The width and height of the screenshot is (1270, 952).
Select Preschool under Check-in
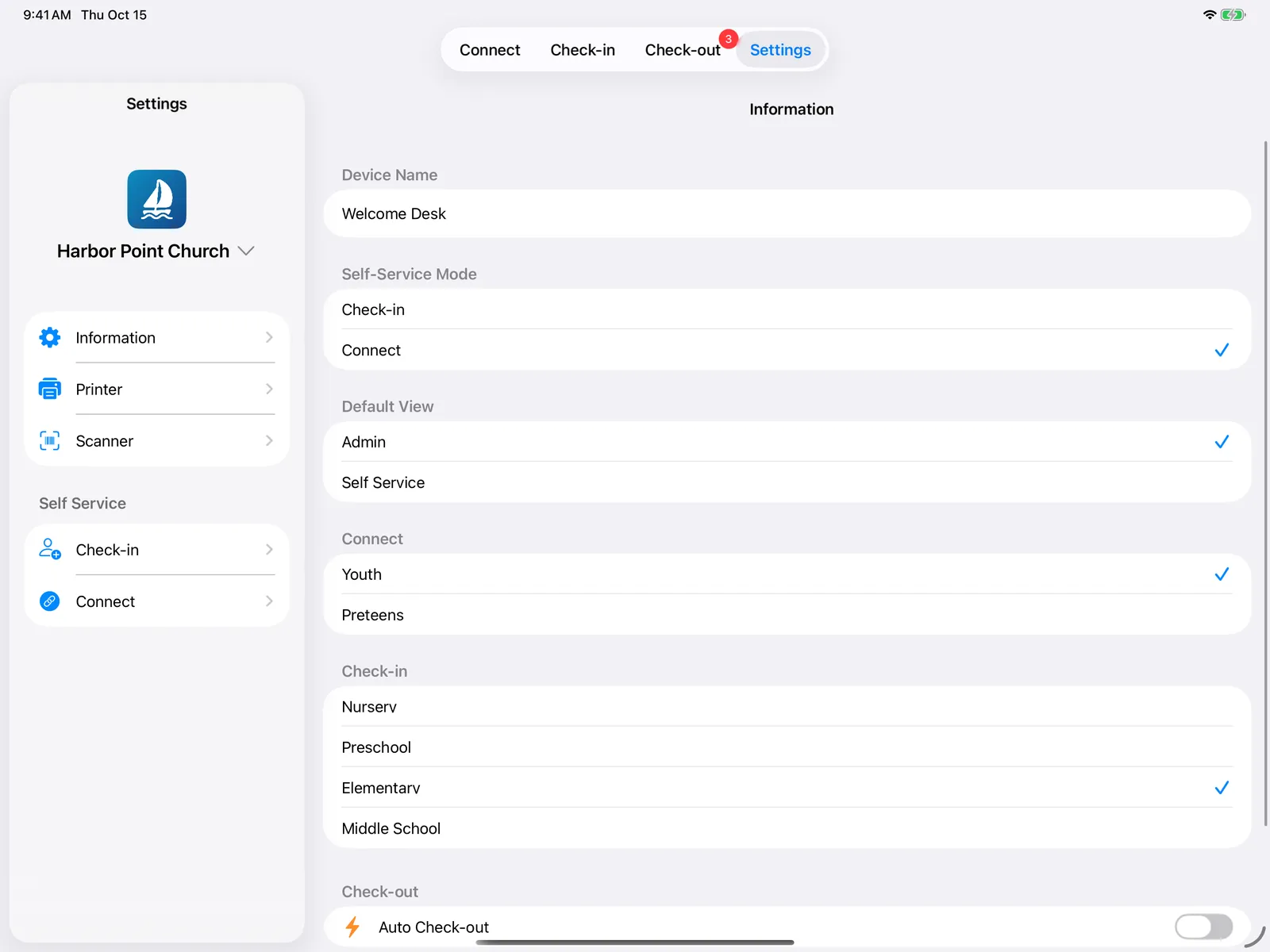(787, 747)
